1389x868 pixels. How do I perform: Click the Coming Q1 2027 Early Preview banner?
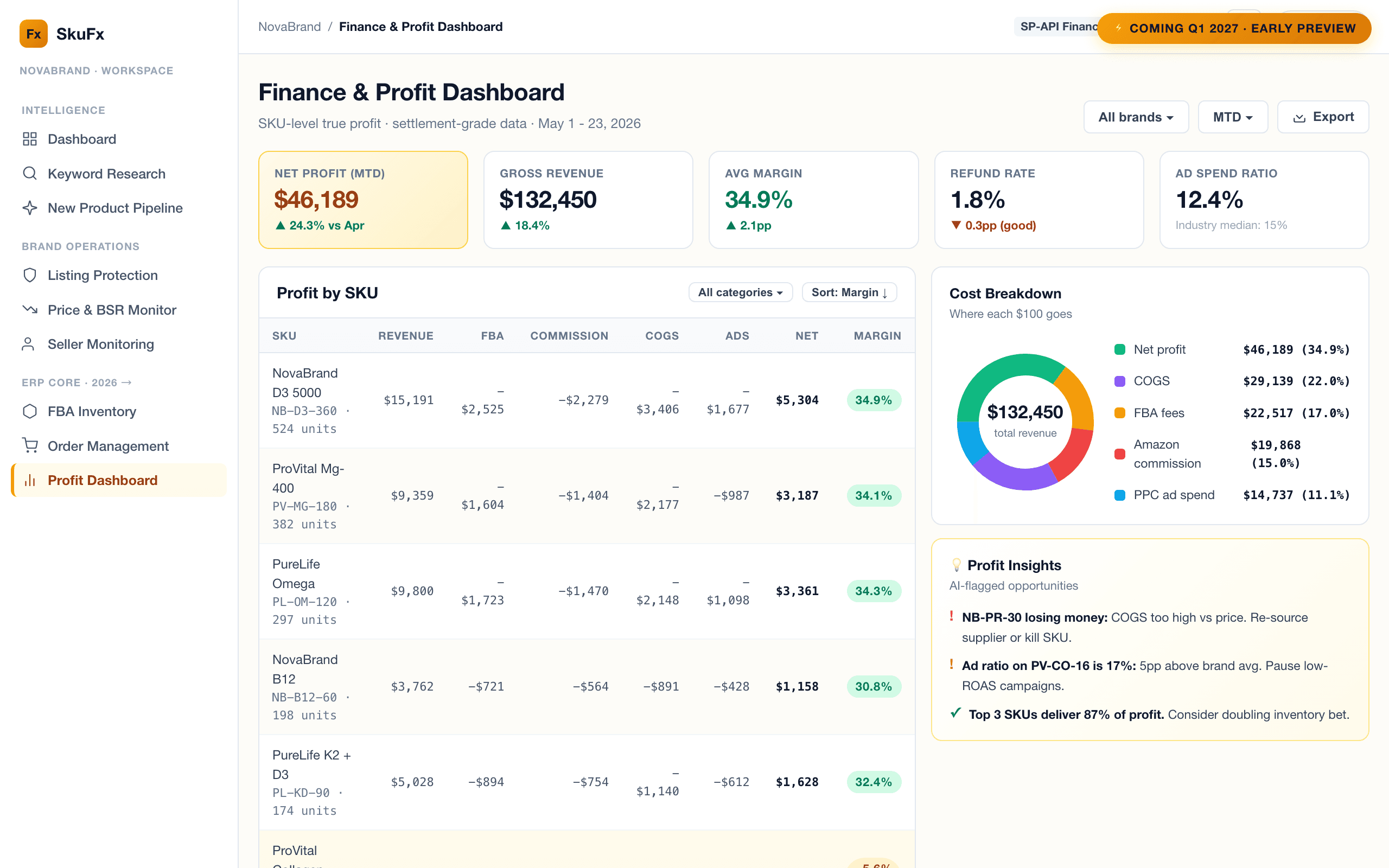[x=1234, y=28]
